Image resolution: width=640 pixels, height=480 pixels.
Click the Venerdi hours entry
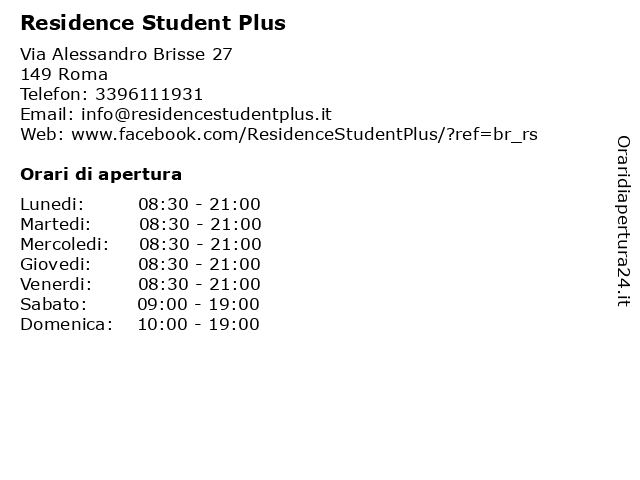tap(199, 284)
